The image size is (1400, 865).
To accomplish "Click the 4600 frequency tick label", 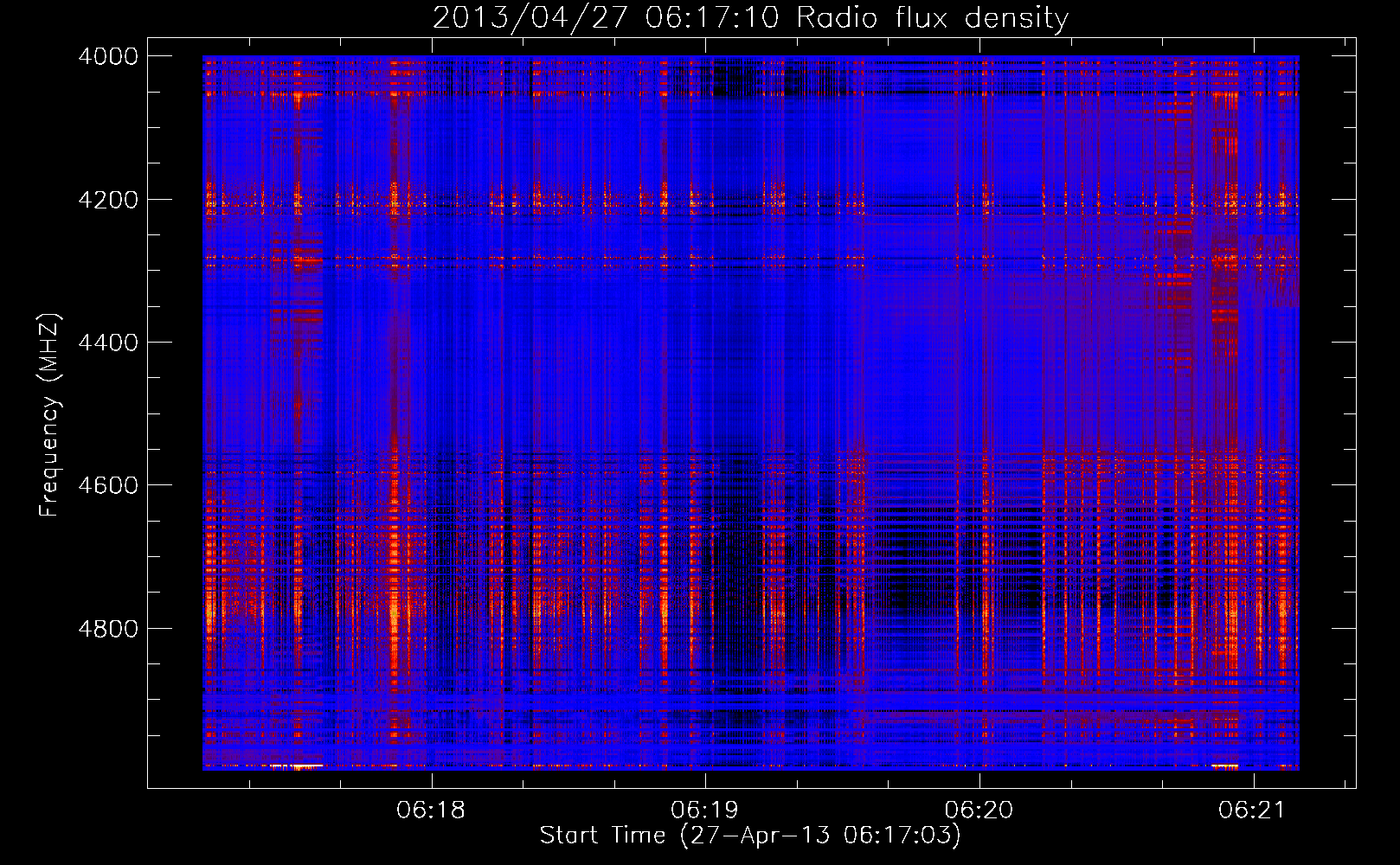I will click(108, 485).
